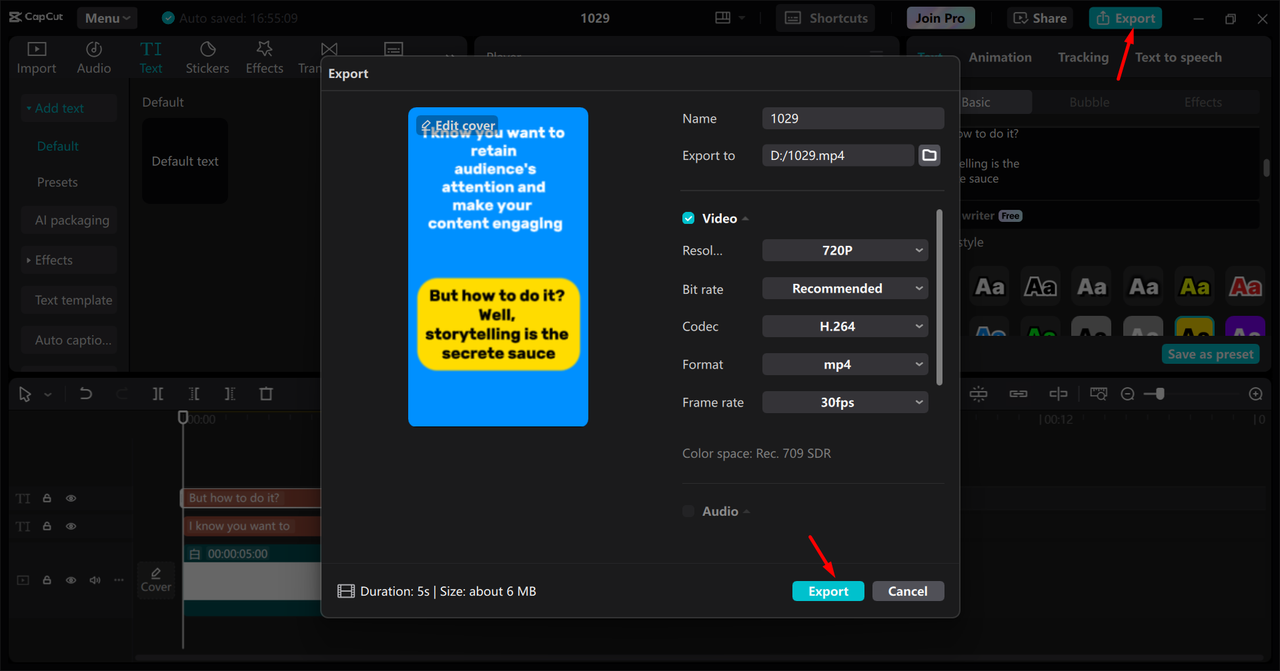Click the video track type icon

[23, 580]
